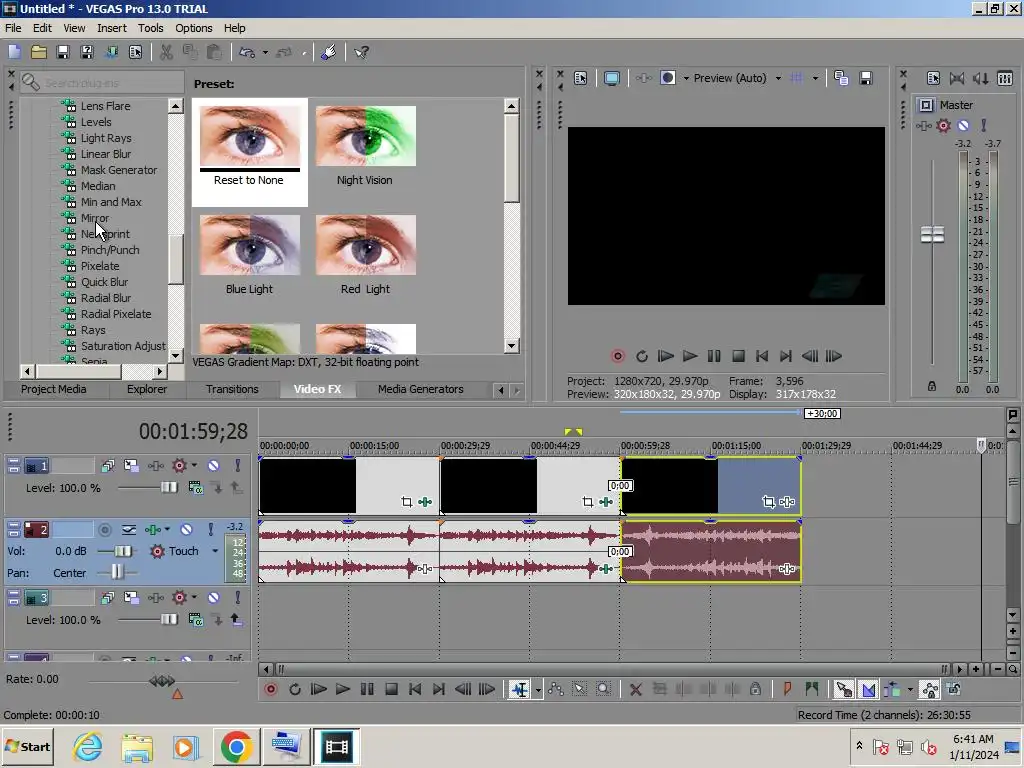Arm audio track 2 for record
The image size is (1024, 768).
point(104,530)
